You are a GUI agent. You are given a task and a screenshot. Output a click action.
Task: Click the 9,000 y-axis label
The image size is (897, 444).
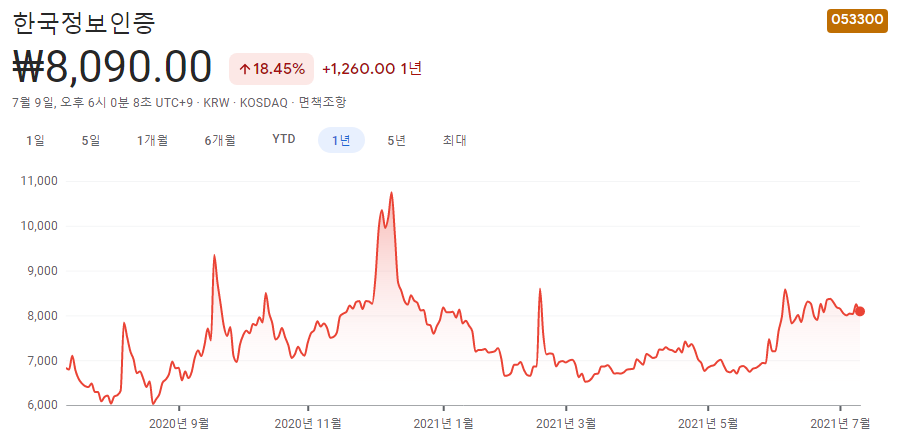[x=42, y=271]
